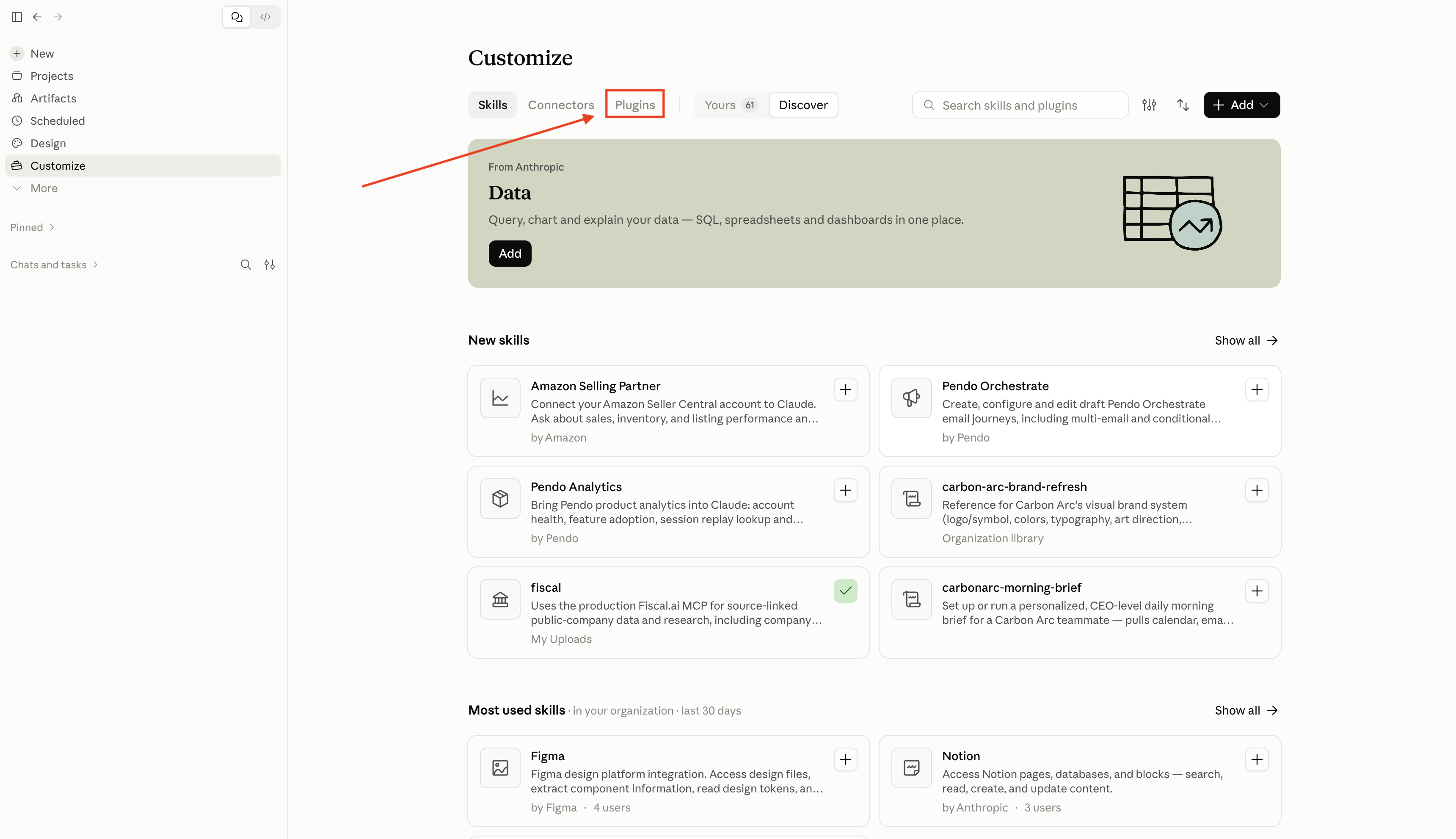The width and height of the screenshot is (1456, 839).
Task: Add Pendo Analytics skill
Action: 845,490
